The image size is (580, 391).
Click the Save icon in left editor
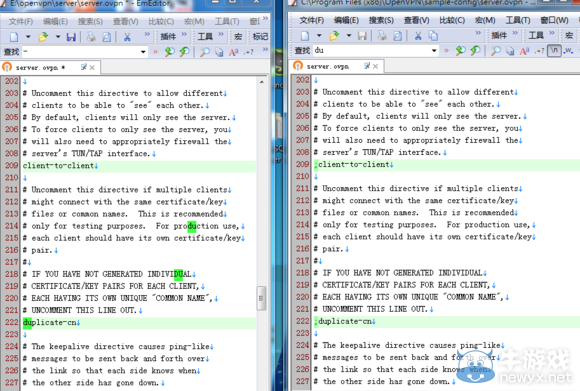coord(71,37)
